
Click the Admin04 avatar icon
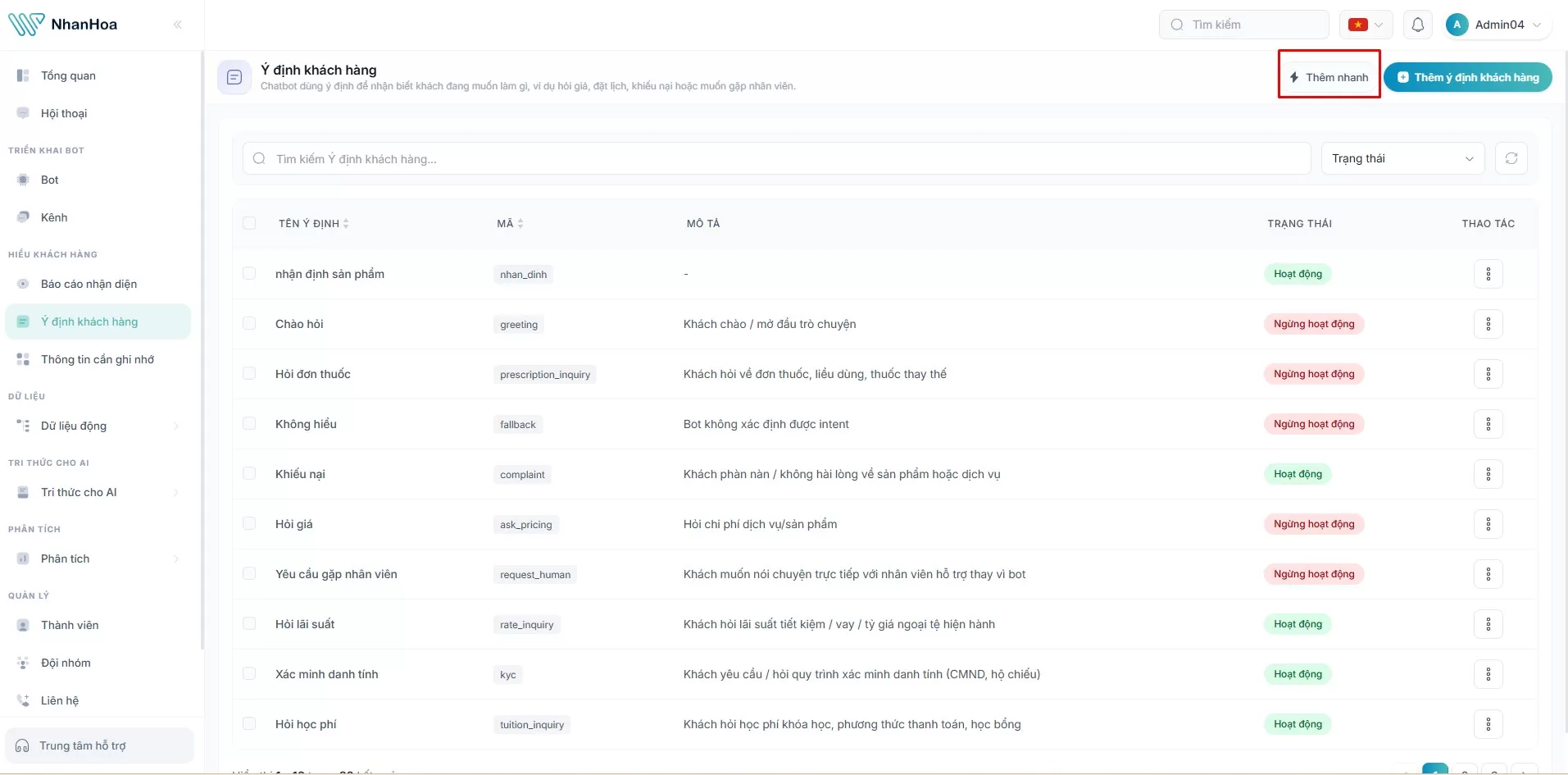click(1457, 25)
